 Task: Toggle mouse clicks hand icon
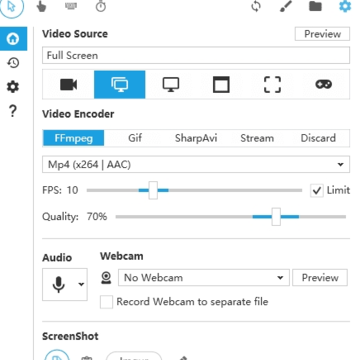pos(41,7)
